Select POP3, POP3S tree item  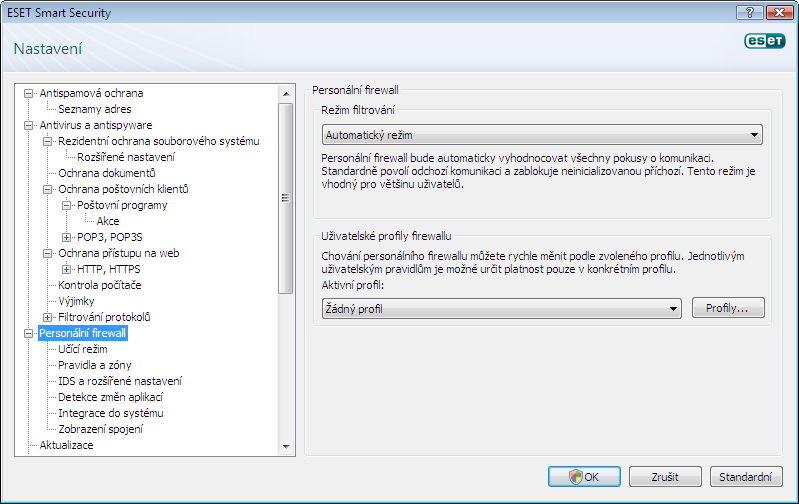coord(110,237)
